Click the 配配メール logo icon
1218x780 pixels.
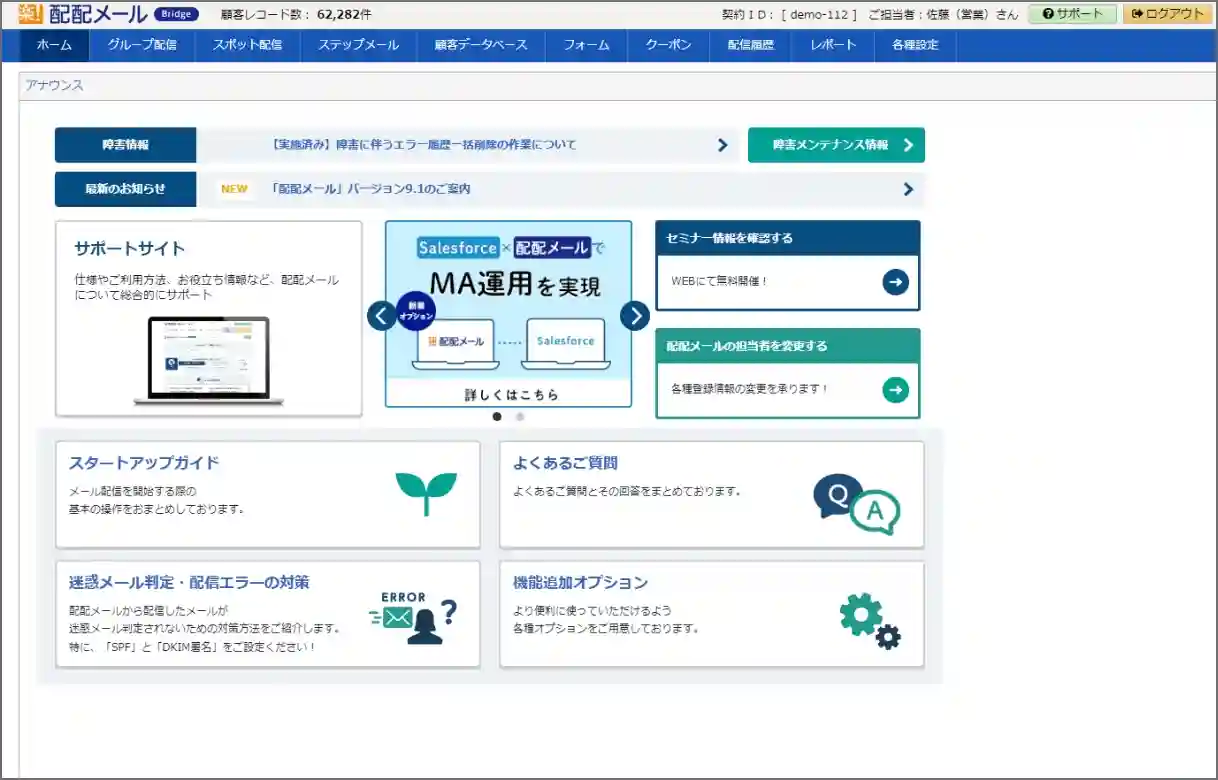(26, 13)
